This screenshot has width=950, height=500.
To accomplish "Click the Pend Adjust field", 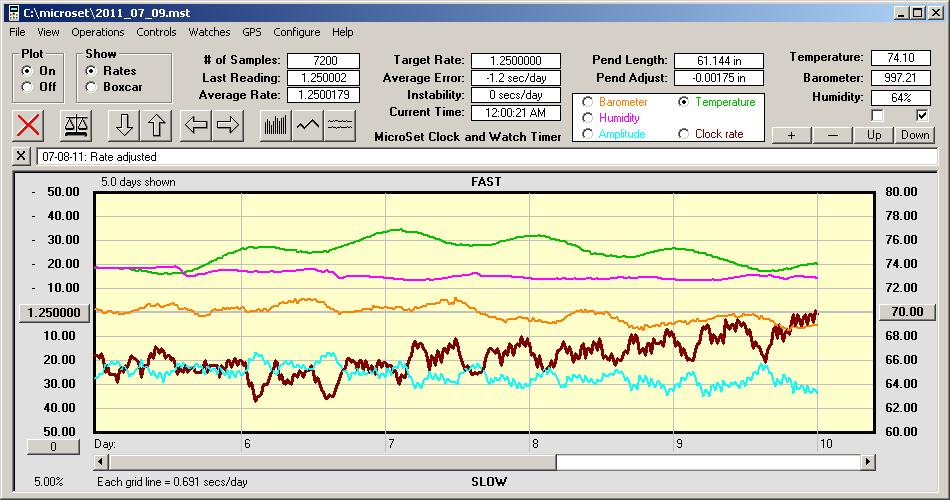I will [719, 78].
